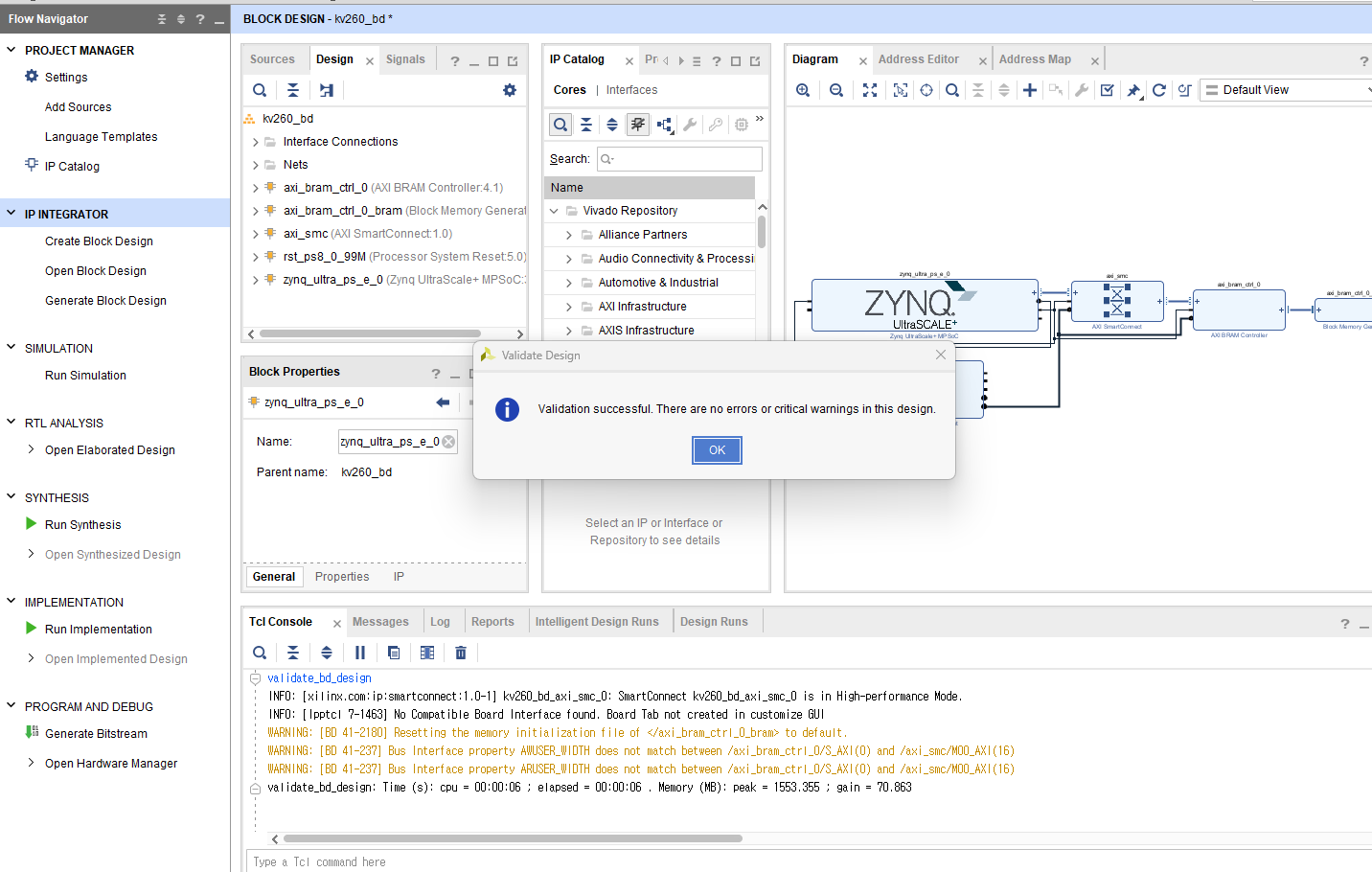Image resolution: width=1372 pixels, height=872 pixels.
Task: Click Generate Bitstream
Action: tap(96, 734)
